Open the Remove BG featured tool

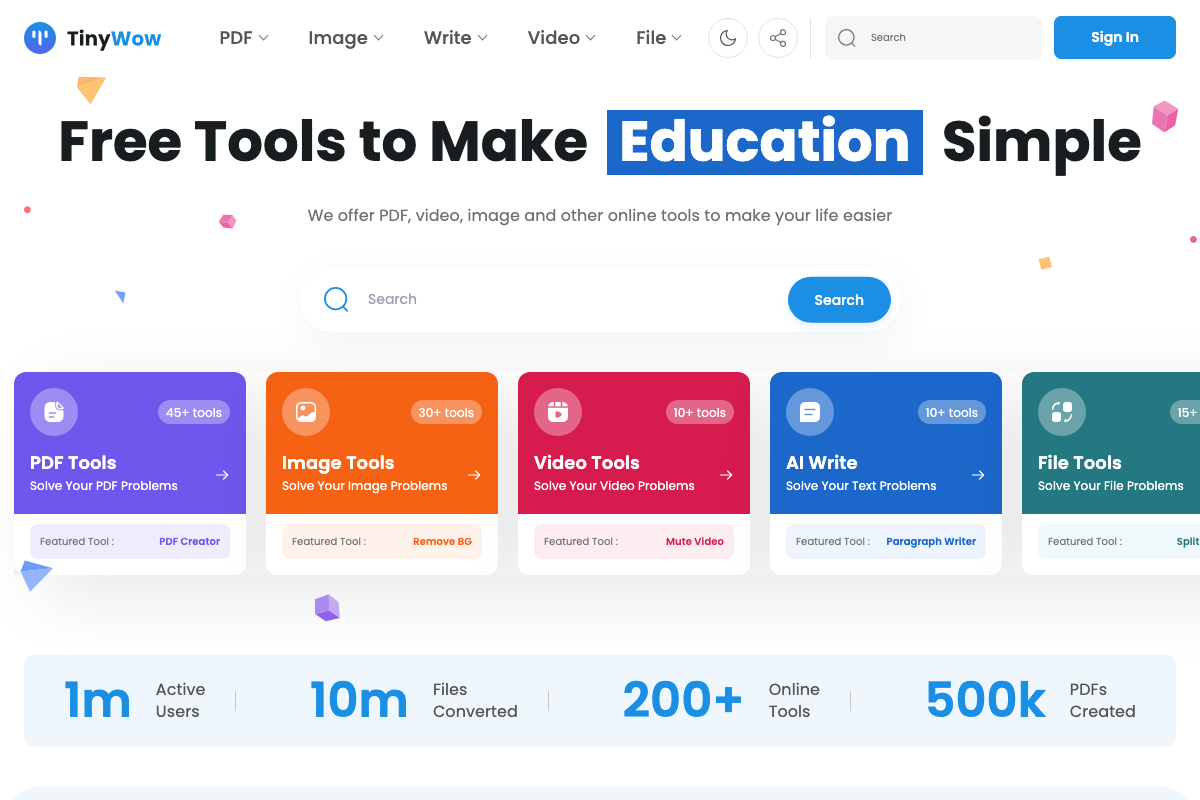click(x=442, y=541)
